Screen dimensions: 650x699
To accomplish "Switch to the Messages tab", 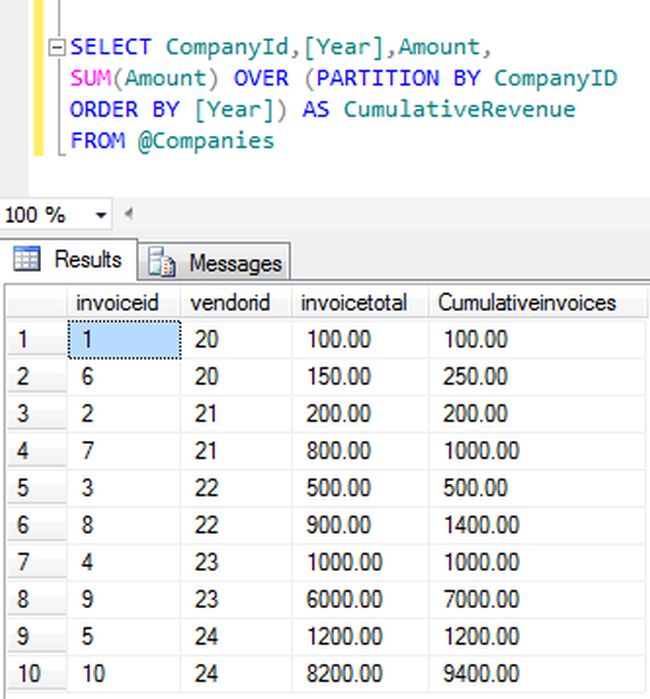I will (x=214, y=262).
